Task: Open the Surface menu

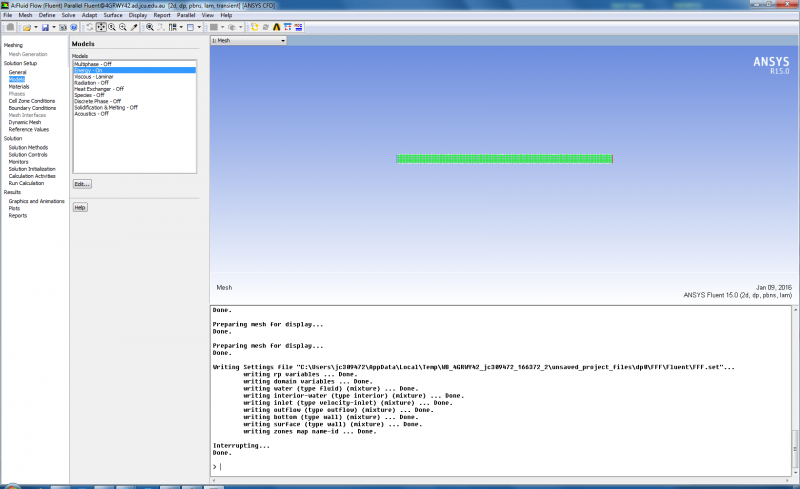Action: [113, 15]
